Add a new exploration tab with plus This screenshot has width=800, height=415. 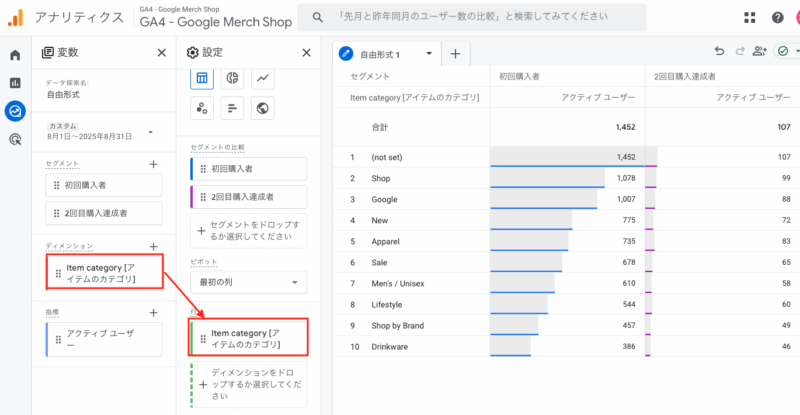[455, 54]
